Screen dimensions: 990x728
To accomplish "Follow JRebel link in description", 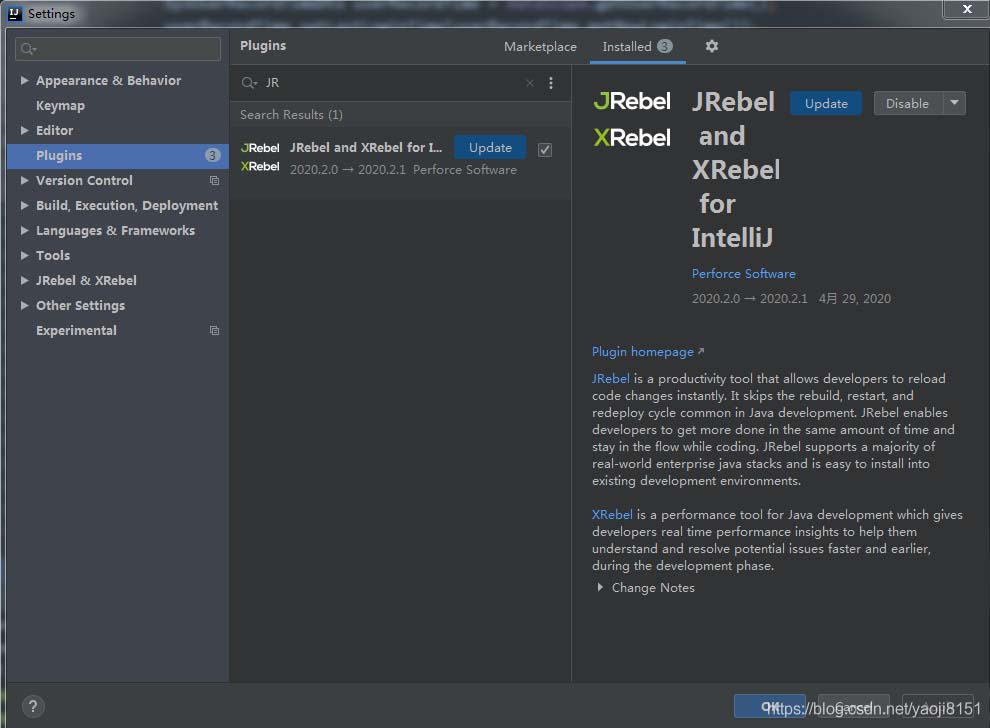I will pyautogui.click(x=611, y=378).
